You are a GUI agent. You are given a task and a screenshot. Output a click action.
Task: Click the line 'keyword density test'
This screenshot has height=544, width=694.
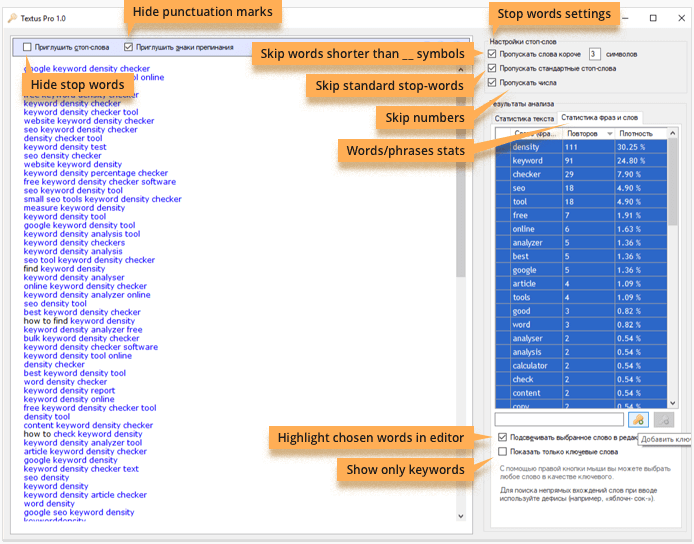(65, 147)
